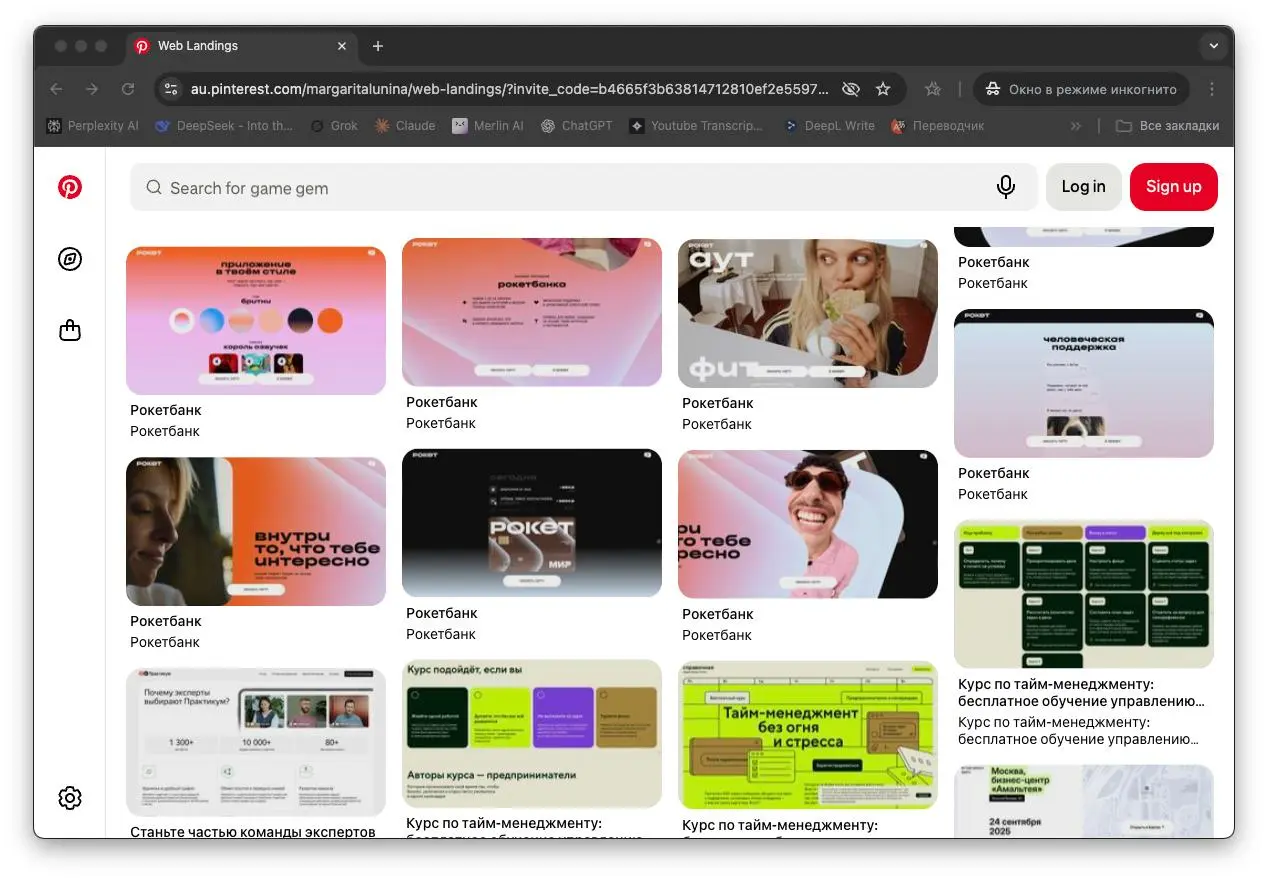1268x880 pixels.
Task: Click the browser reload button
Action: point(128,89)
